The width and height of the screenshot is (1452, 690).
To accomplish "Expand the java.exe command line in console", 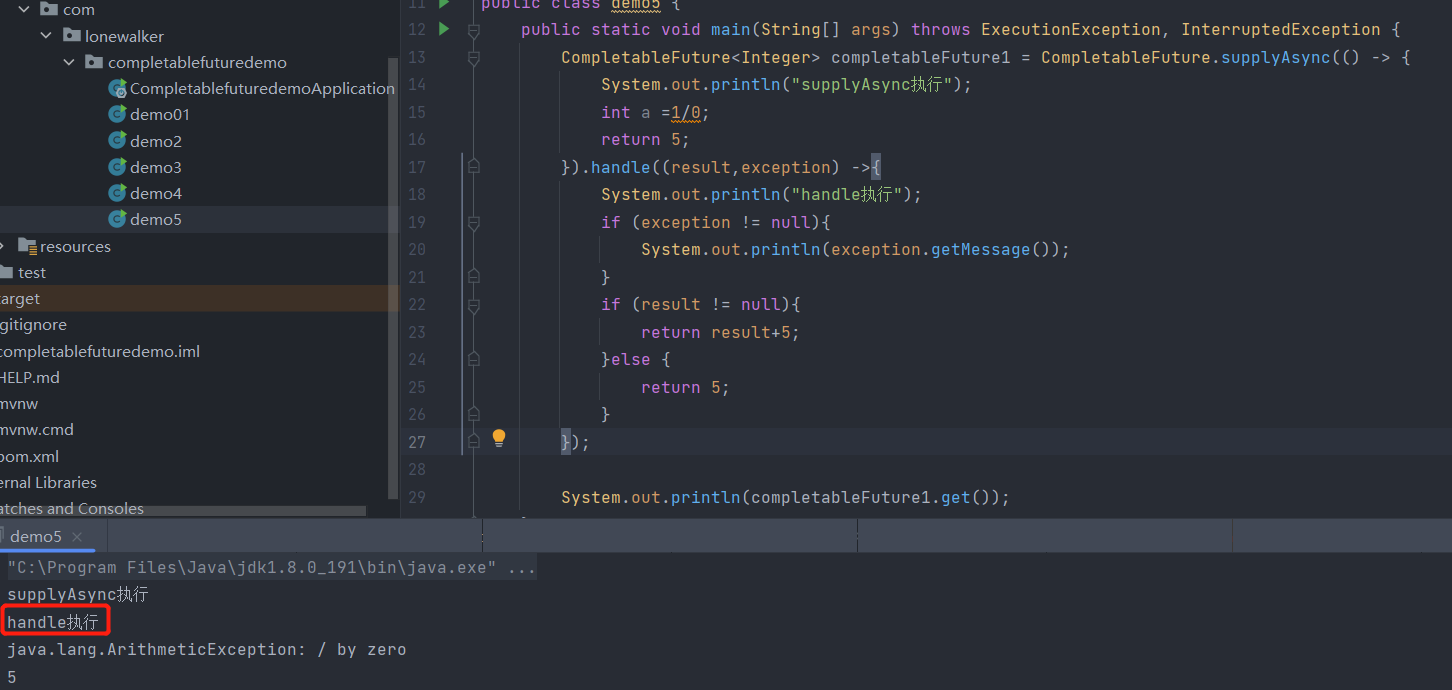I will pos(272,568).
